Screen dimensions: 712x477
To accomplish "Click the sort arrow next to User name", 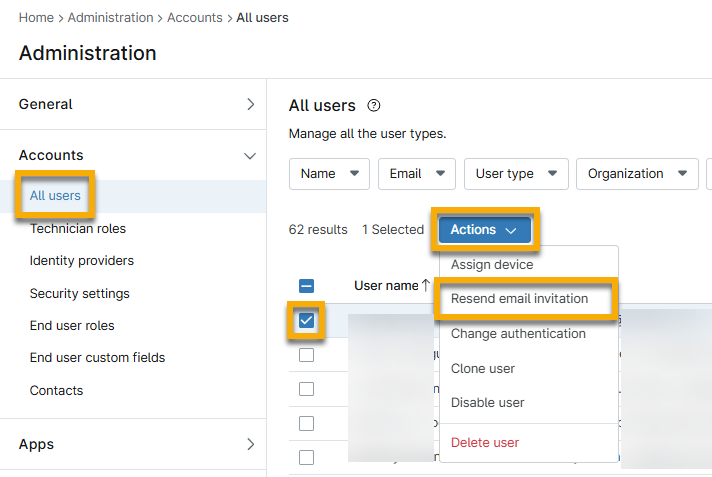I will pos(426,285).
